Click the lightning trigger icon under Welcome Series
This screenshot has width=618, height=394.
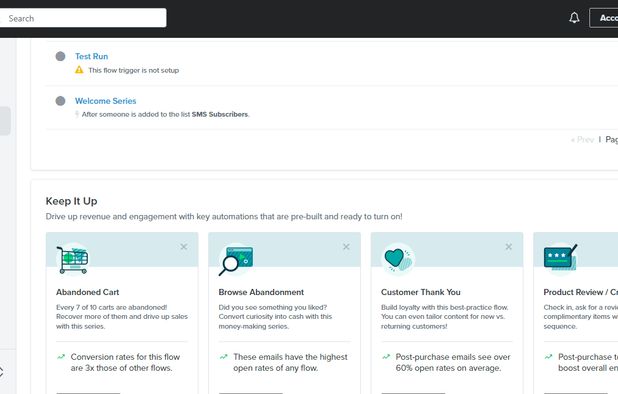pyautogui.click(x=77, y=114)
